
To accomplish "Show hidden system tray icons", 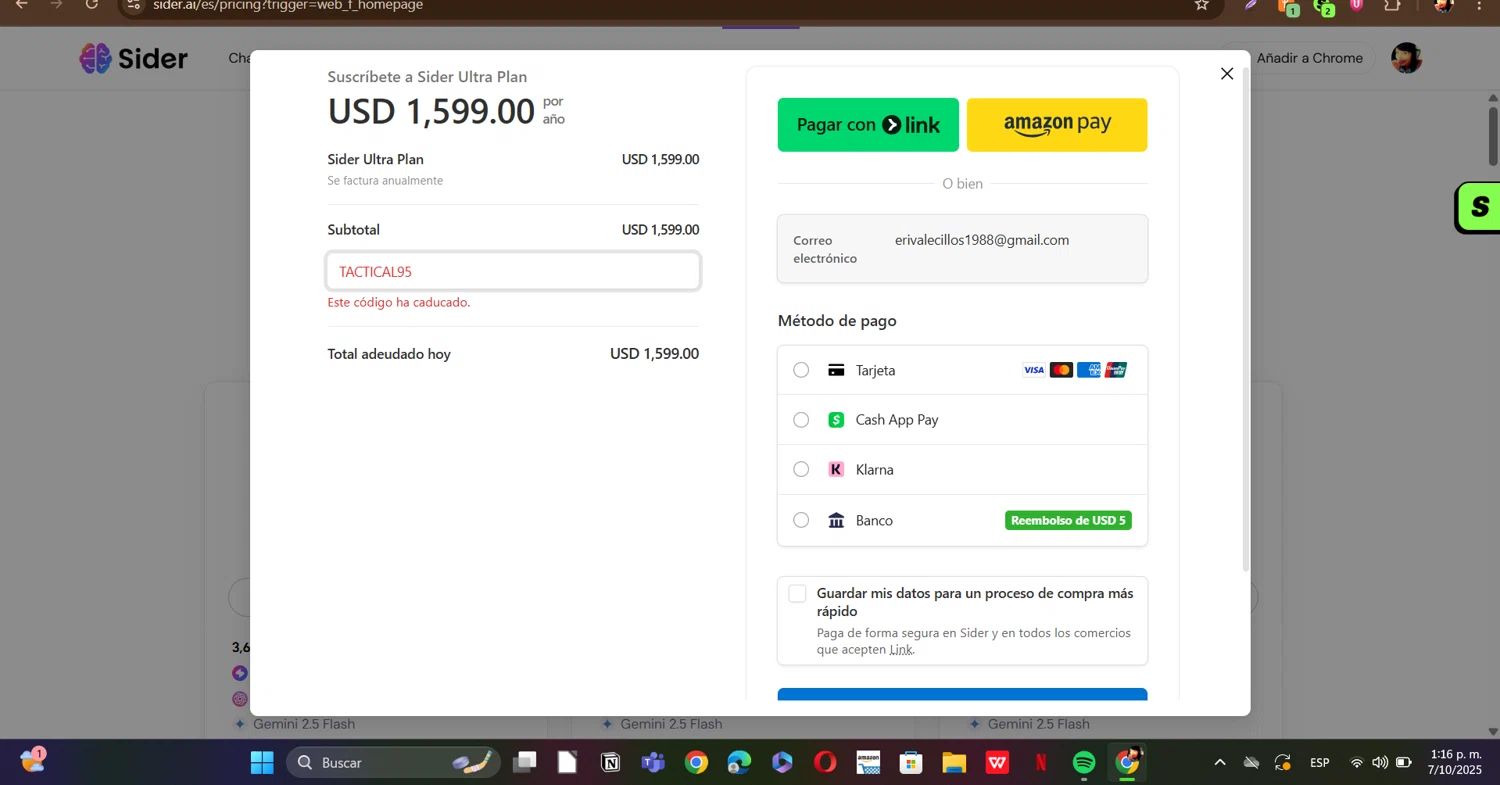I will (x=1220, y=763).
